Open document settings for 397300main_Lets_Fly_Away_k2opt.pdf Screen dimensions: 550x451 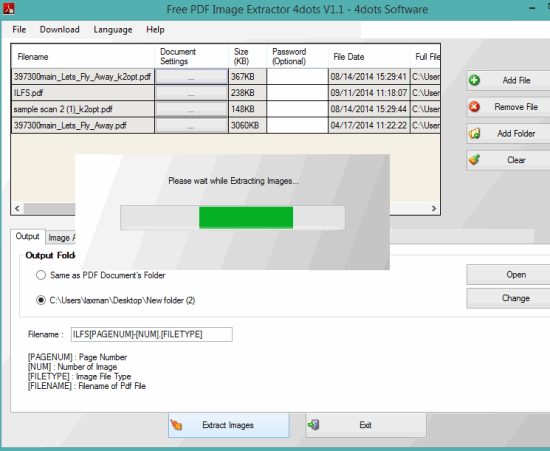point(191,77)
